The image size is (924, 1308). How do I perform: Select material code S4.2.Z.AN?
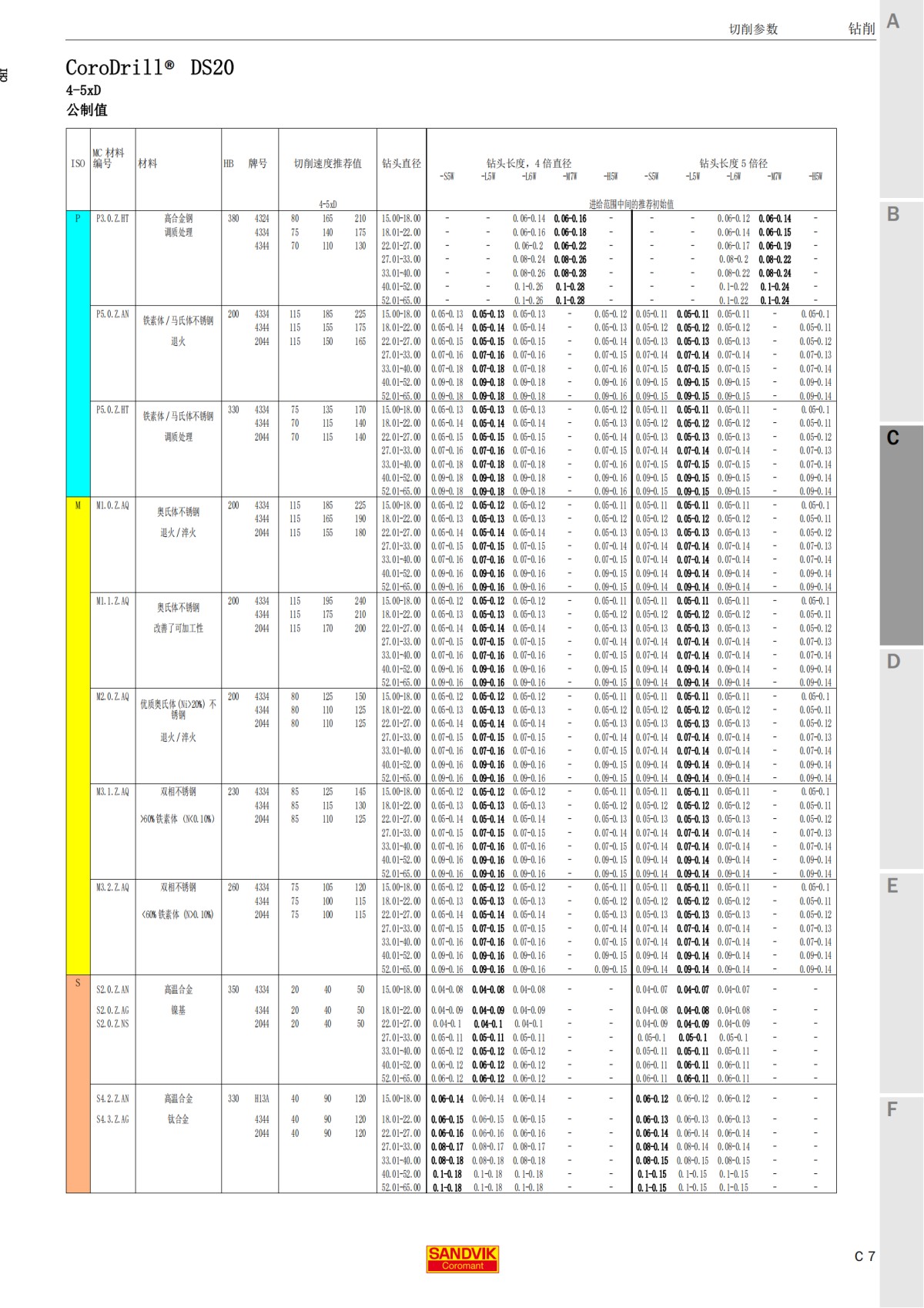click(x=112, y=1099)
